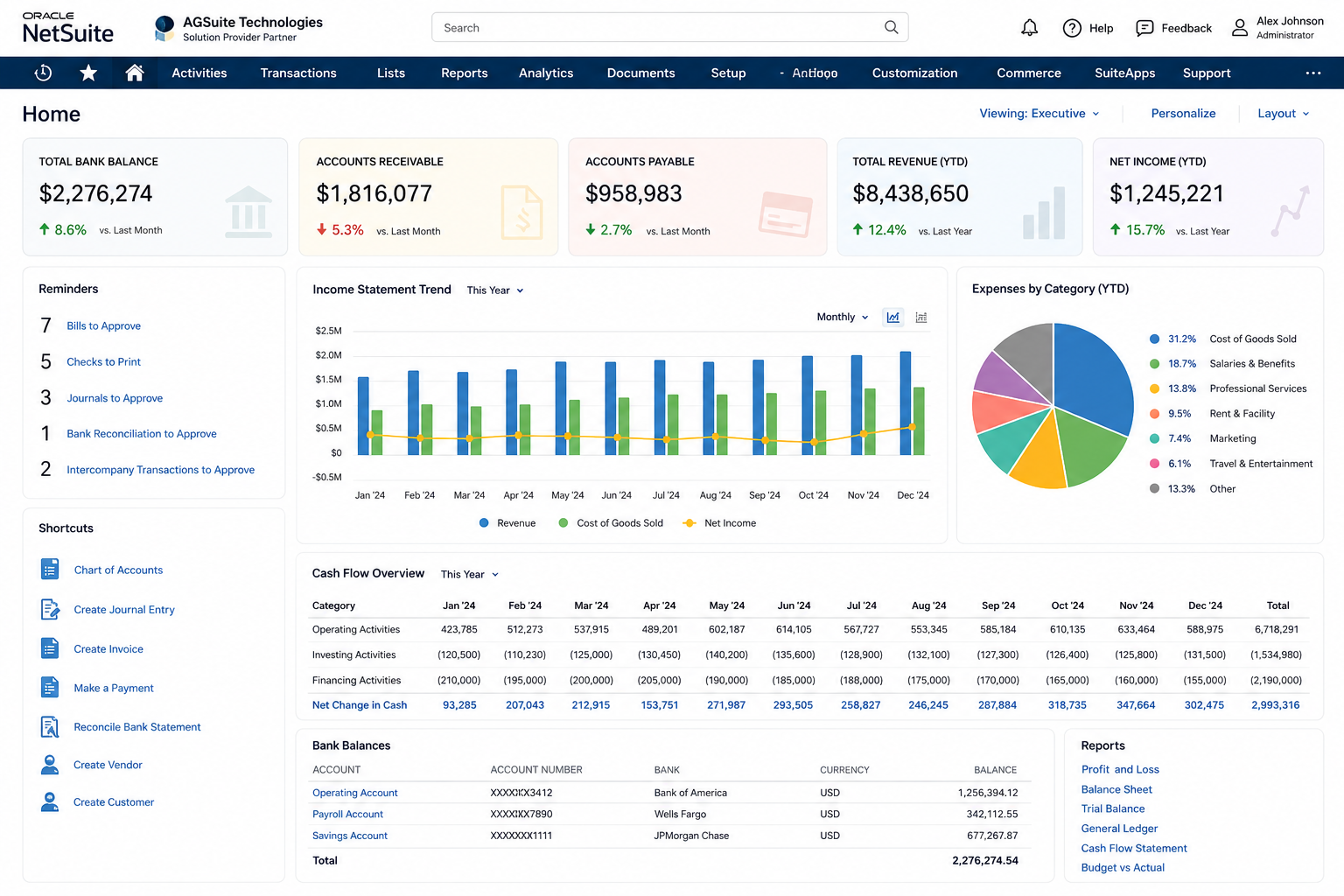This screenshot has height=896, width=1344.
Task: Click the Create Invoice document icon
Action: point(50,648)
